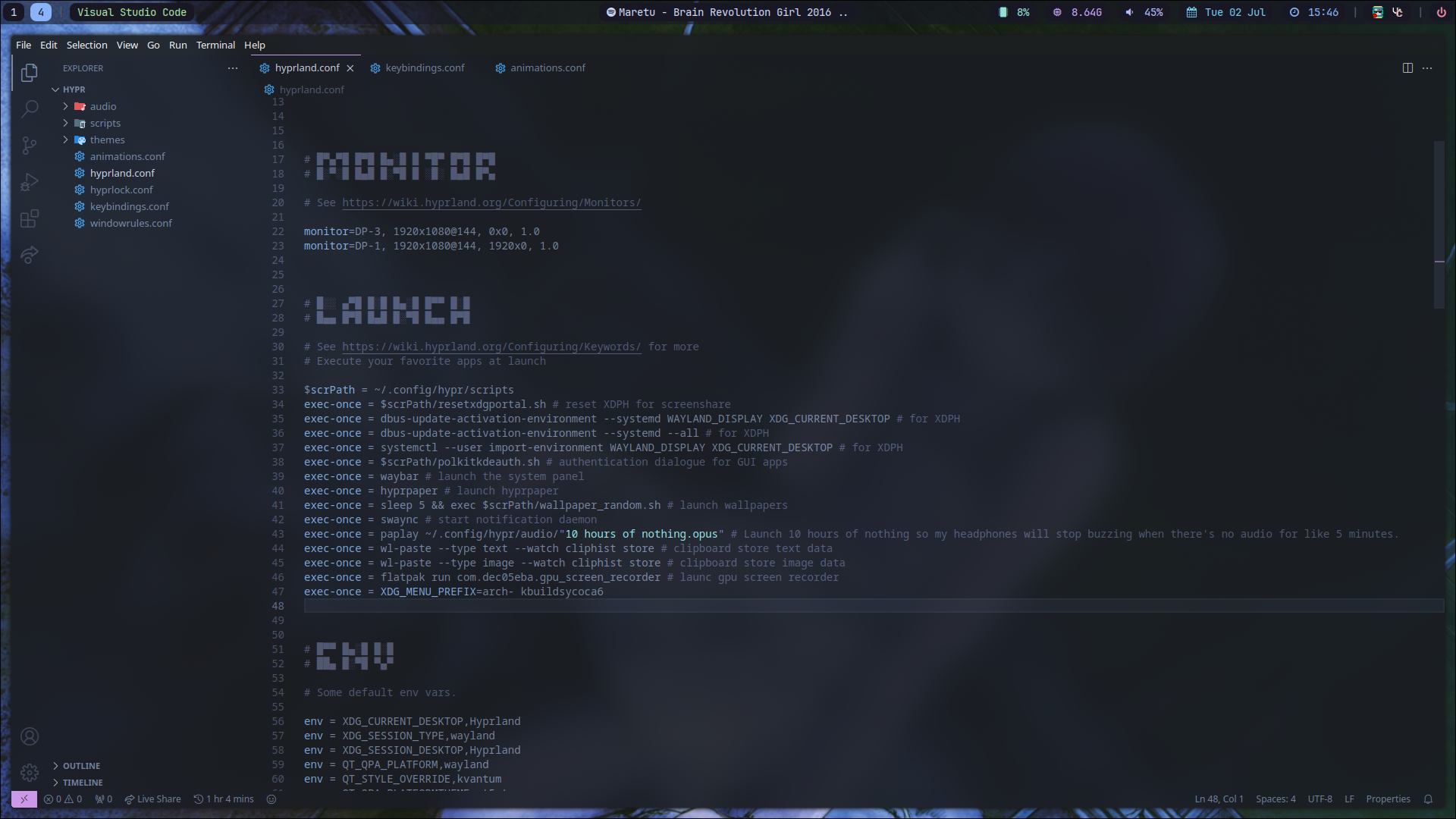Open the Manage gear icon

(30, 772)
